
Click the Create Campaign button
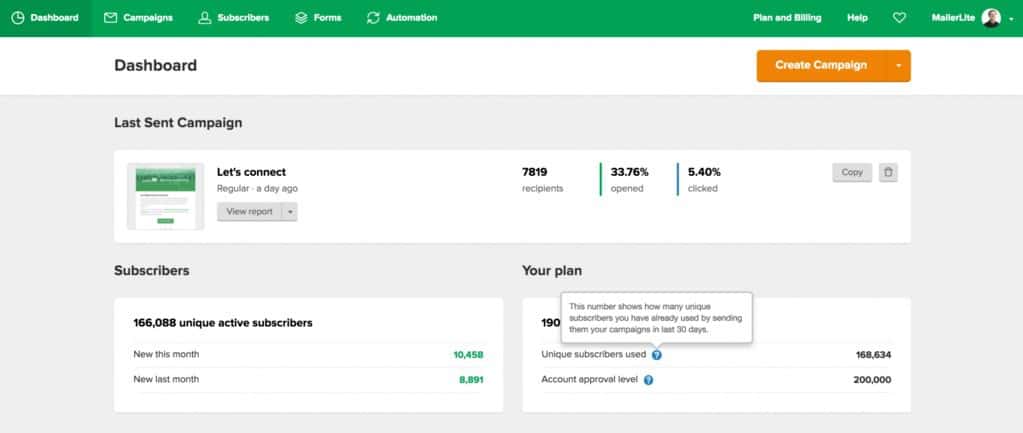(x=821, y=66)
